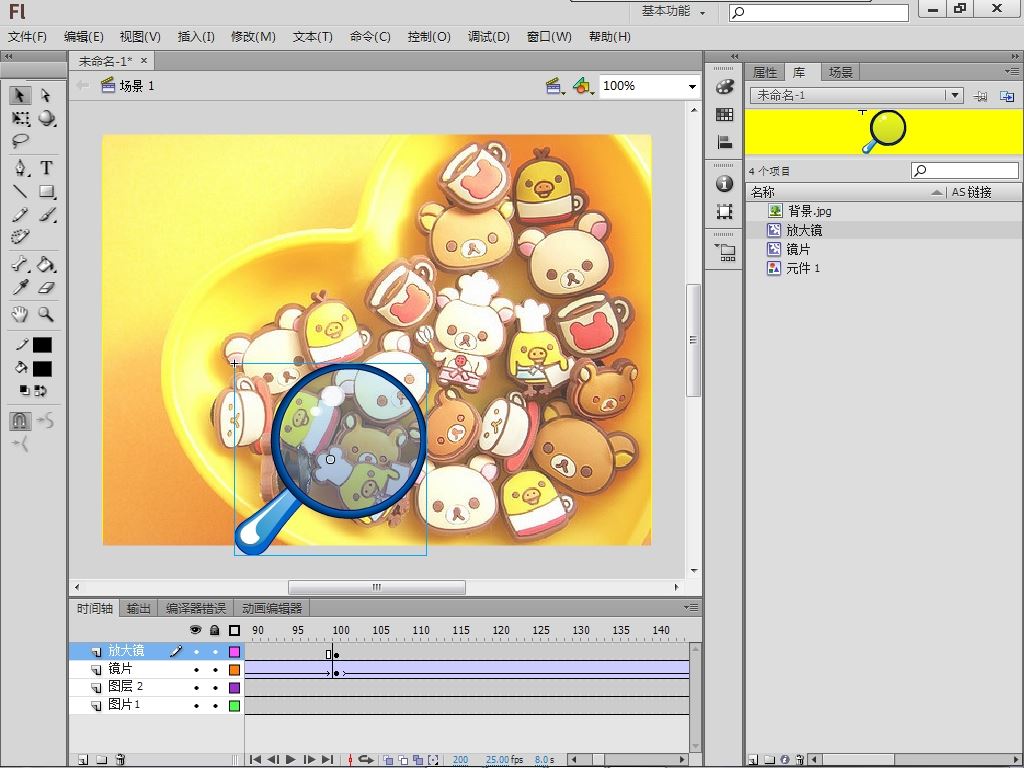Select the Selection arrow tool
Viewport: 1024px width, 768px height.
coord(20,95)
